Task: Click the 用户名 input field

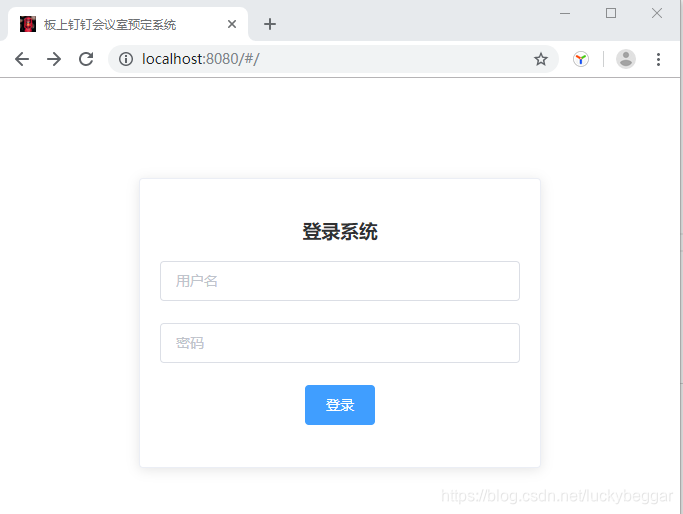Action: click(x=340, y=281)
